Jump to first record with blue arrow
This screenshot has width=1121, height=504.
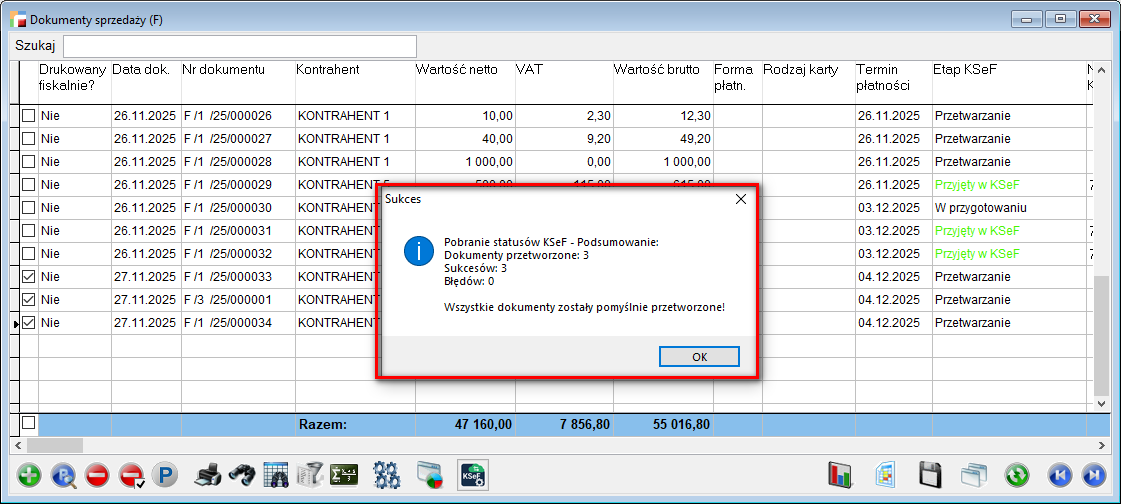click(1059, 475)
